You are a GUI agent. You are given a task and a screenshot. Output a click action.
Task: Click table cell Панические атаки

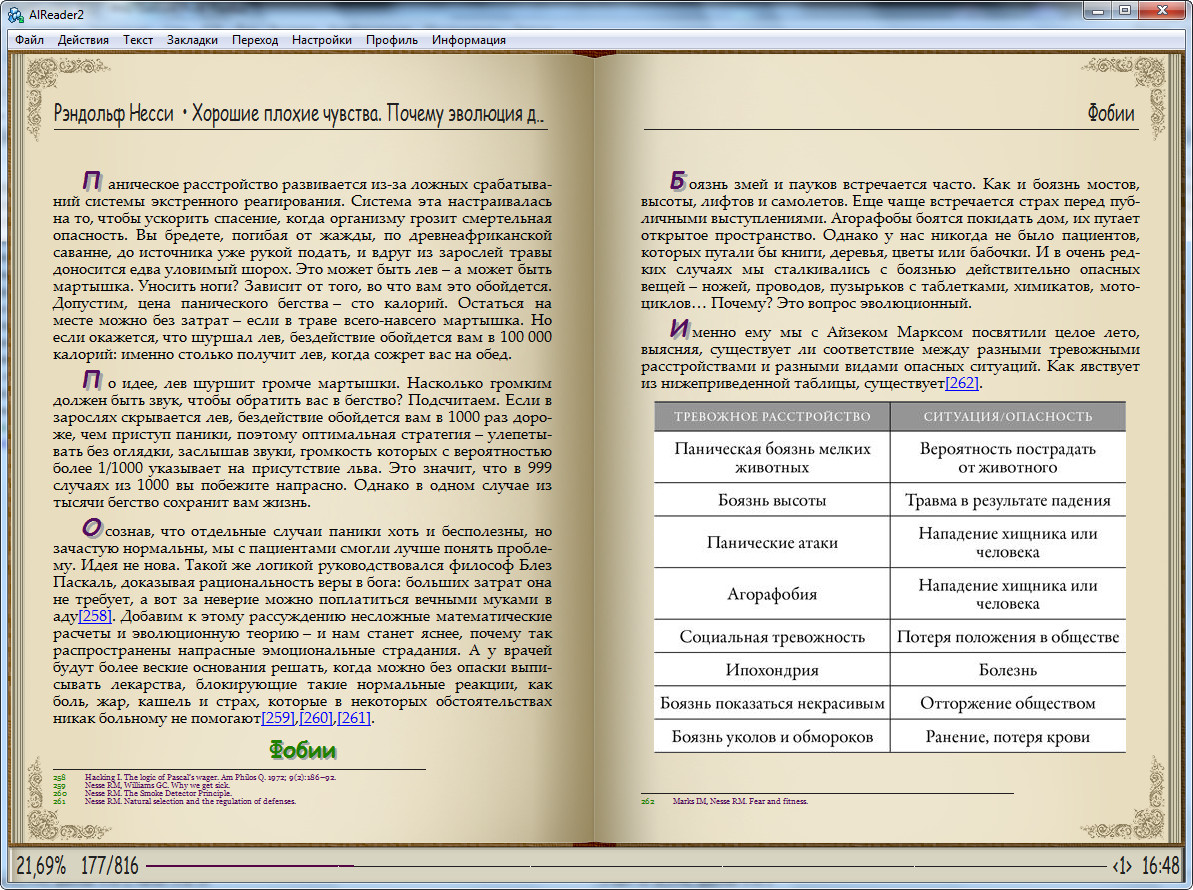click(x=772, y=542)
